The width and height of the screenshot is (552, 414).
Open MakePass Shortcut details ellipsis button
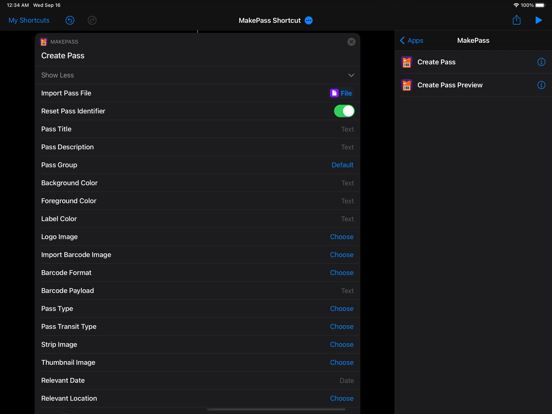click(x=309, y=20)
